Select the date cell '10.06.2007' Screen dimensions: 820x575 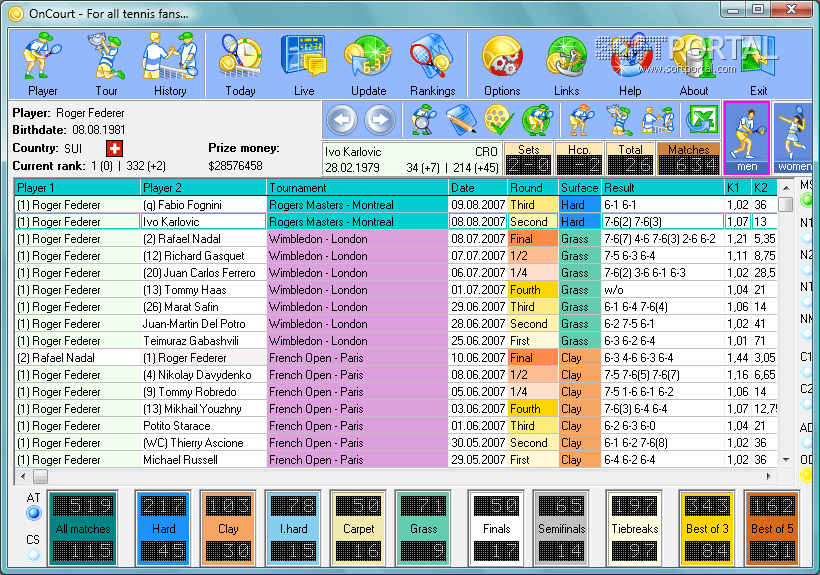(x=478, y=358)
